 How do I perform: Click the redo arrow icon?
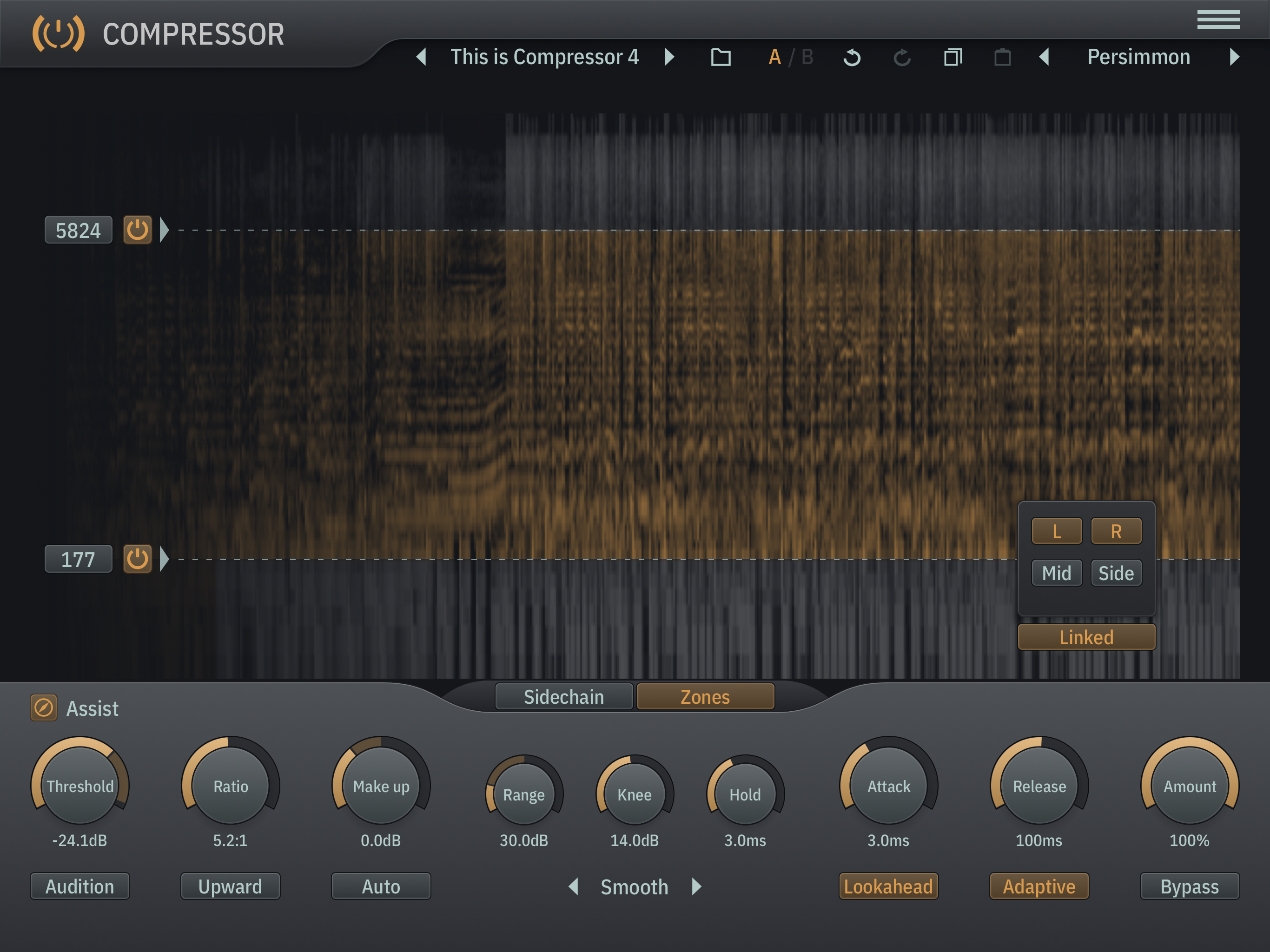point(902,57)
